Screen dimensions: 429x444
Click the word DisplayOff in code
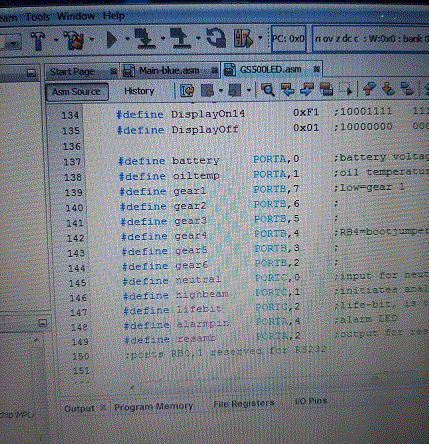(x=205, y=129)
